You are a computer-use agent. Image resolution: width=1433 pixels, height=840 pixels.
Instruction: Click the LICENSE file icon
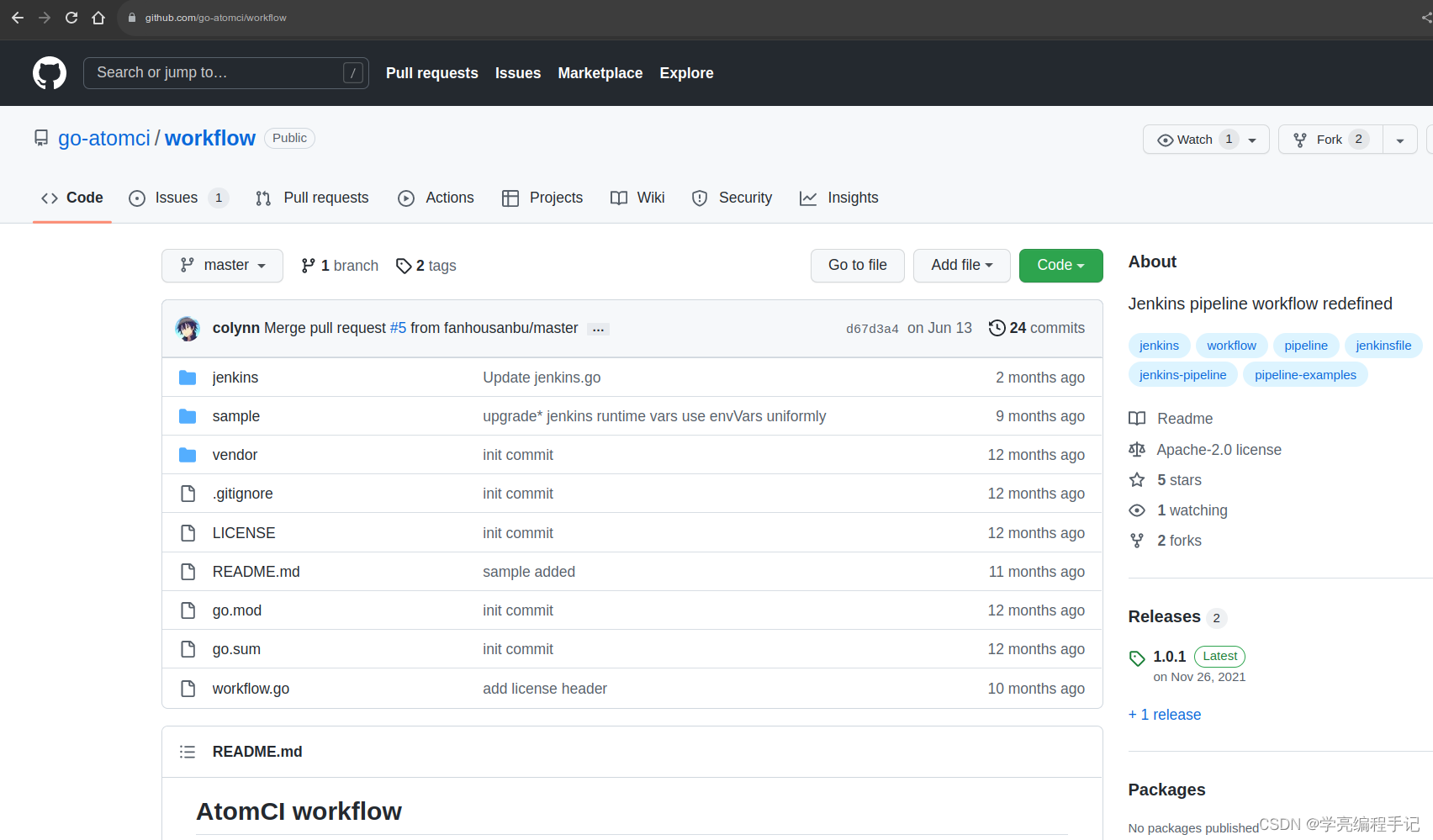(x=188, y=533)
